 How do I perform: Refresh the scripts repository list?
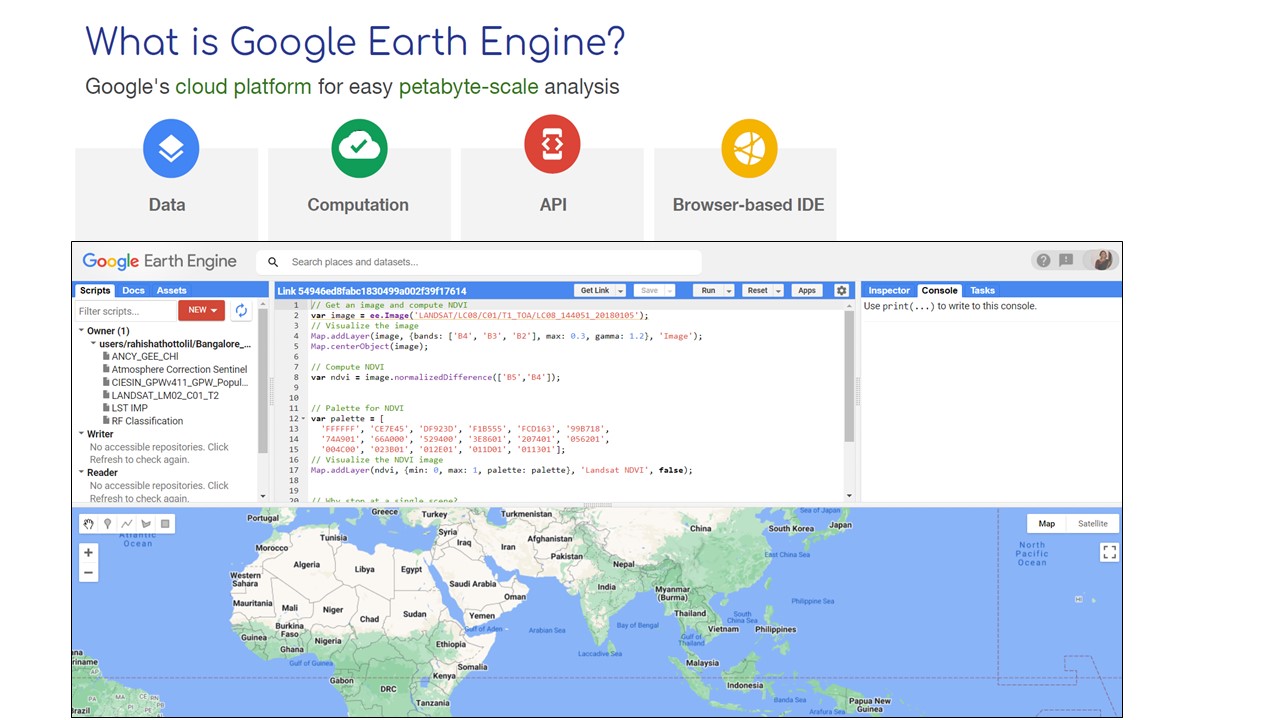click(241, 310)
